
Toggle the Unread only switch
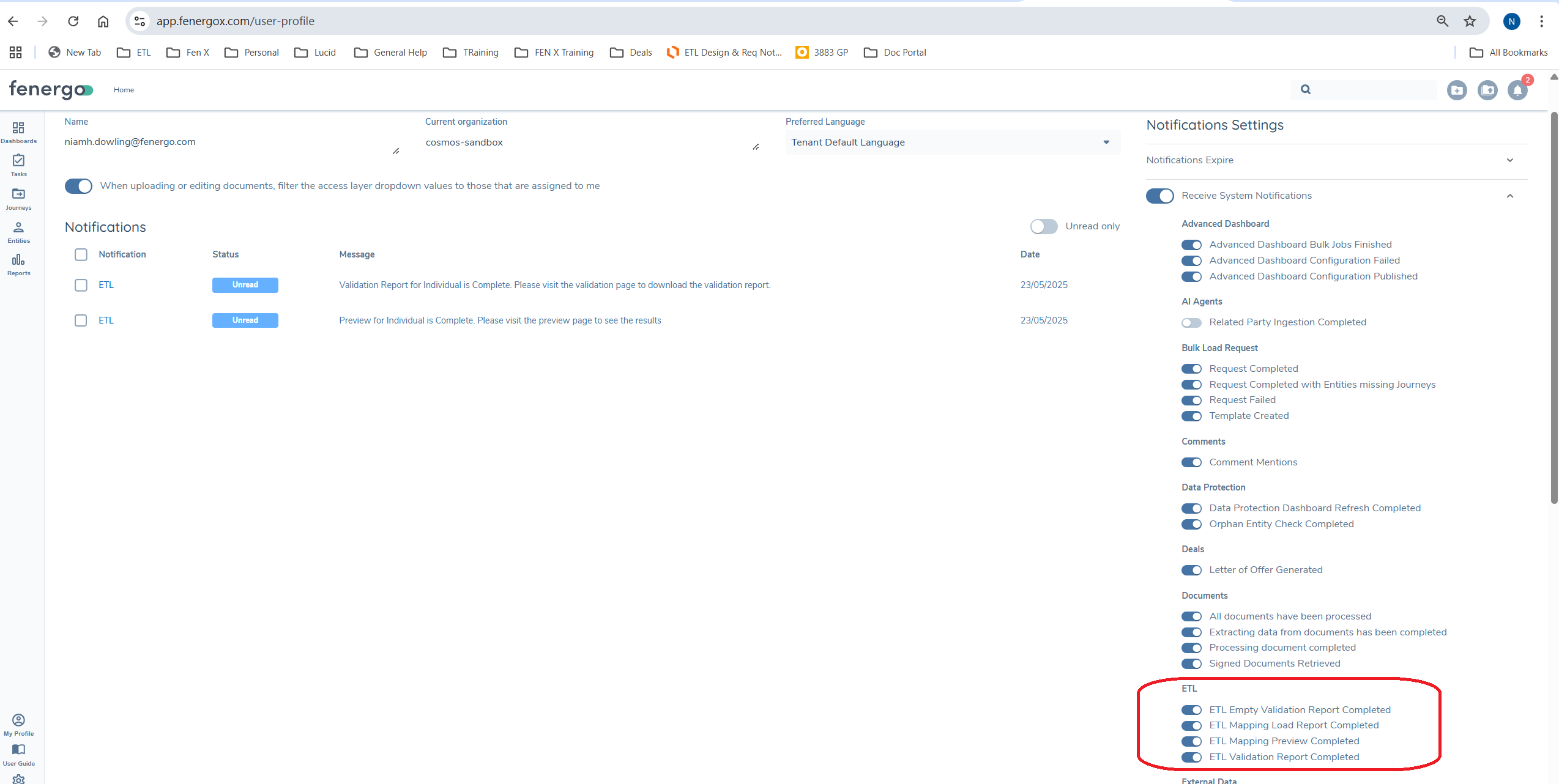1044,226
